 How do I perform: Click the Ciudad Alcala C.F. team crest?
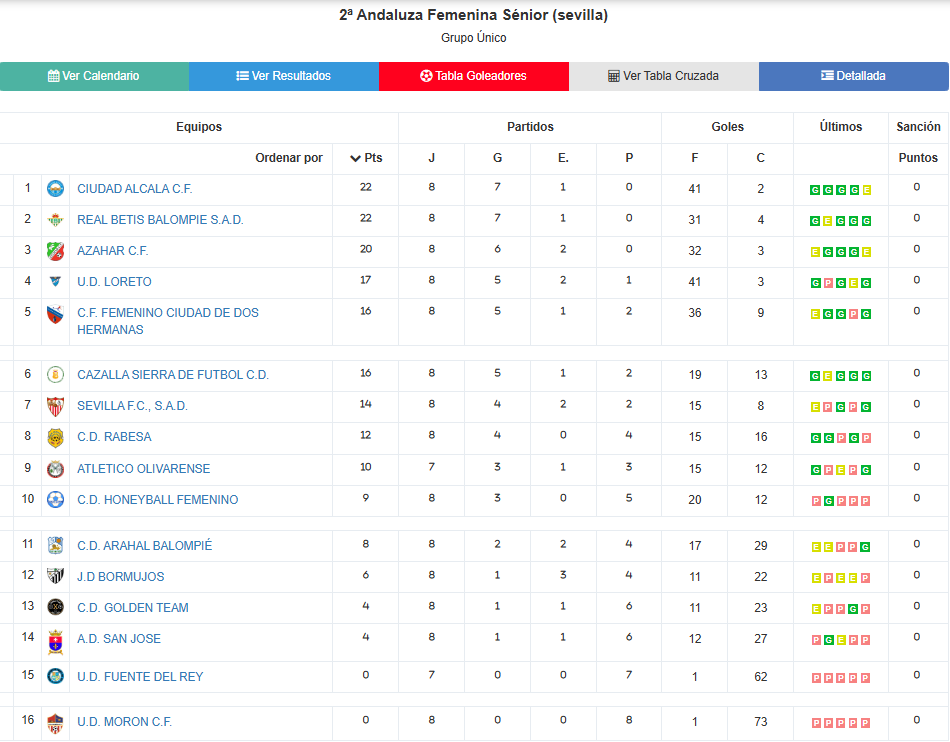coord(55,189)
